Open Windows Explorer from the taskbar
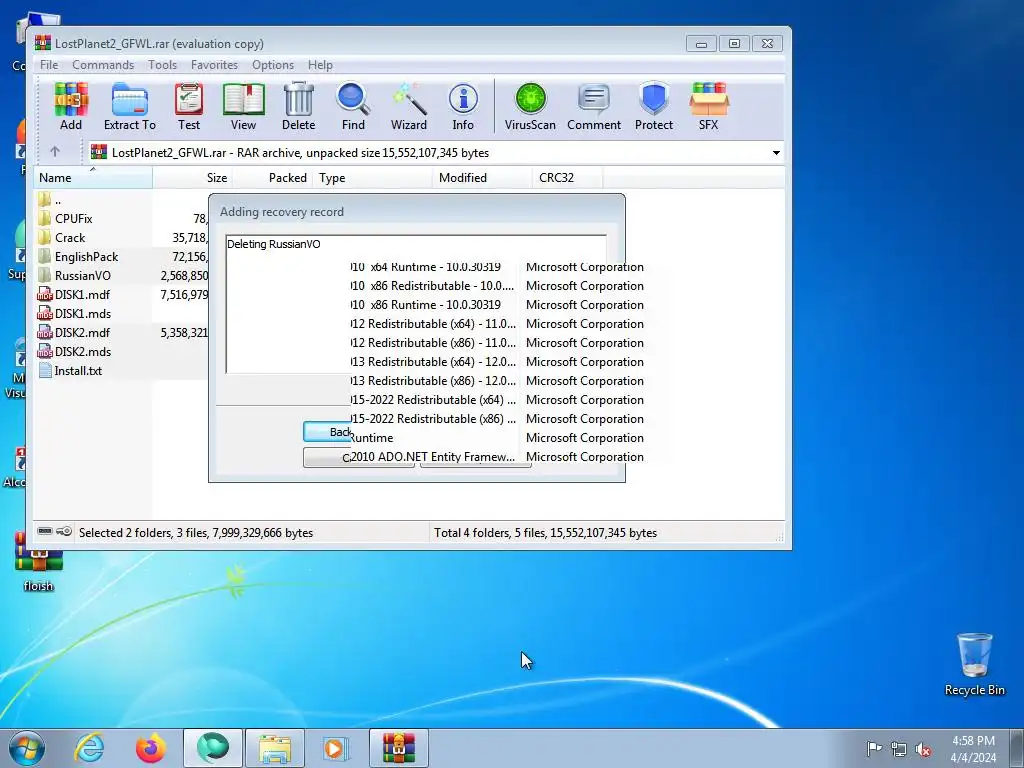 click(274, 748)
